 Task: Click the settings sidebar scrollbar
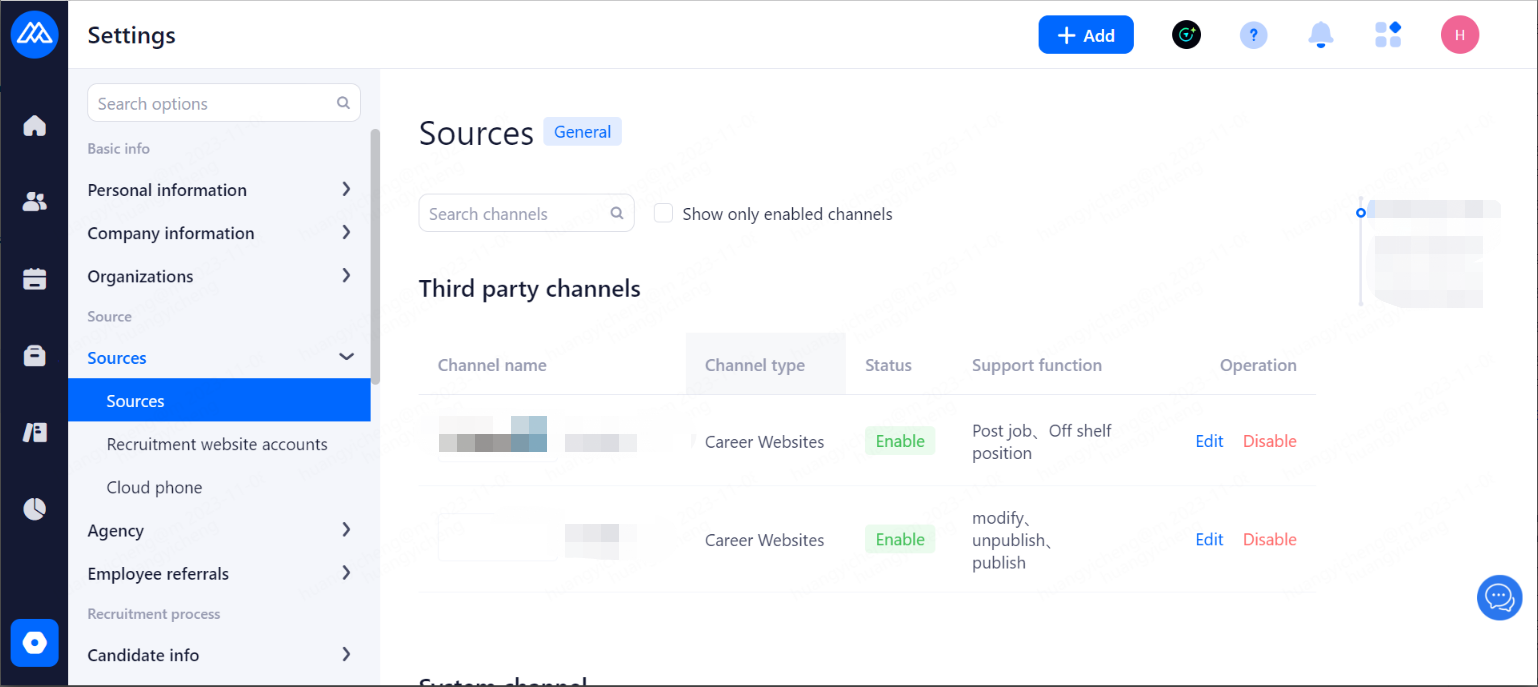pos(375,255)
